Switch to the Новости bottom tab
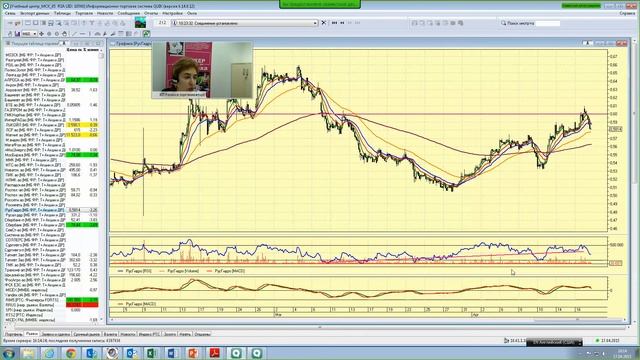Image resolution: width=640 pixels, height=360 pixels. click(128, 334)
